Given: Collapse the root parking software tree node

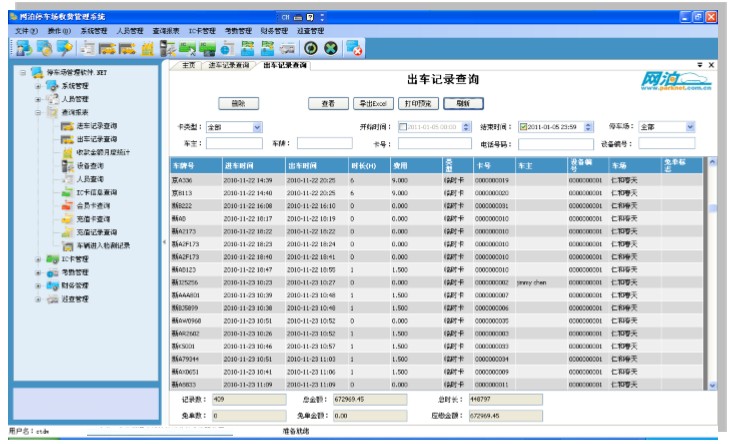Looking at the screenshot, I should [22, 72].
